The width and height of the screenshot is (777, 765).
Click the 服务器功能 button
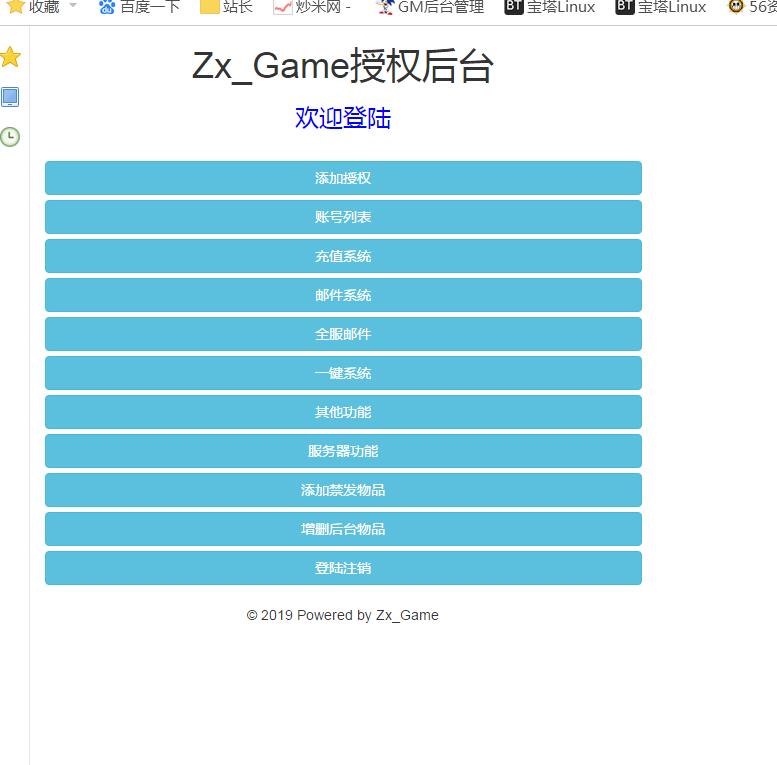[x=343, y=451]
